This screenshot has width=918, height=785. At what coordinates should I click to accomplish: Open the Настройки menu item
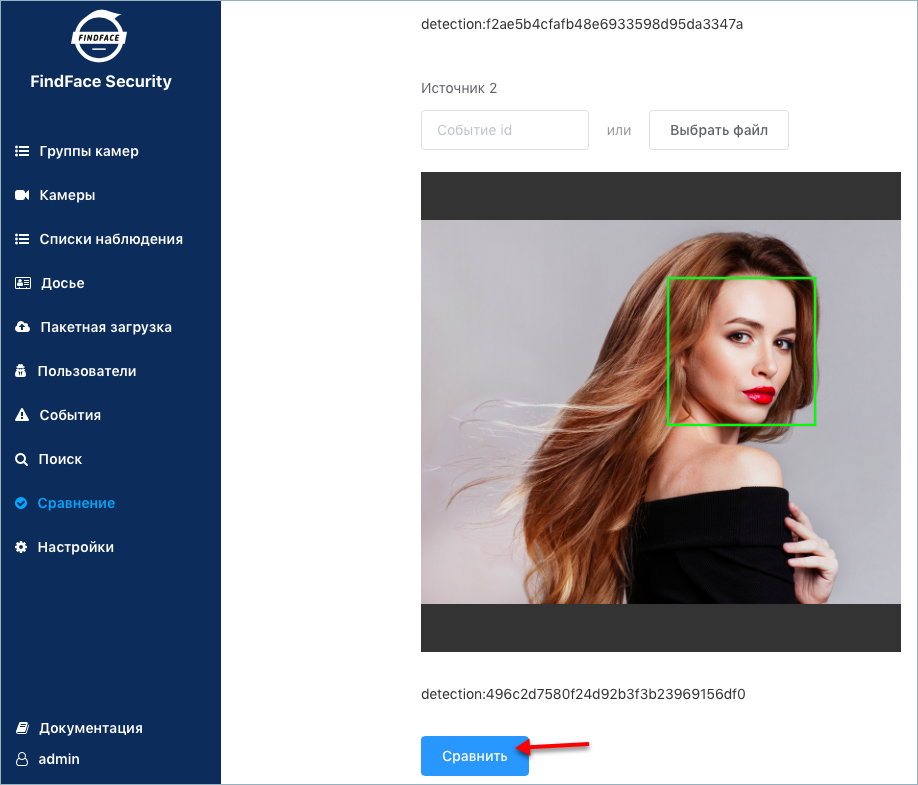(x=76, y=547)
